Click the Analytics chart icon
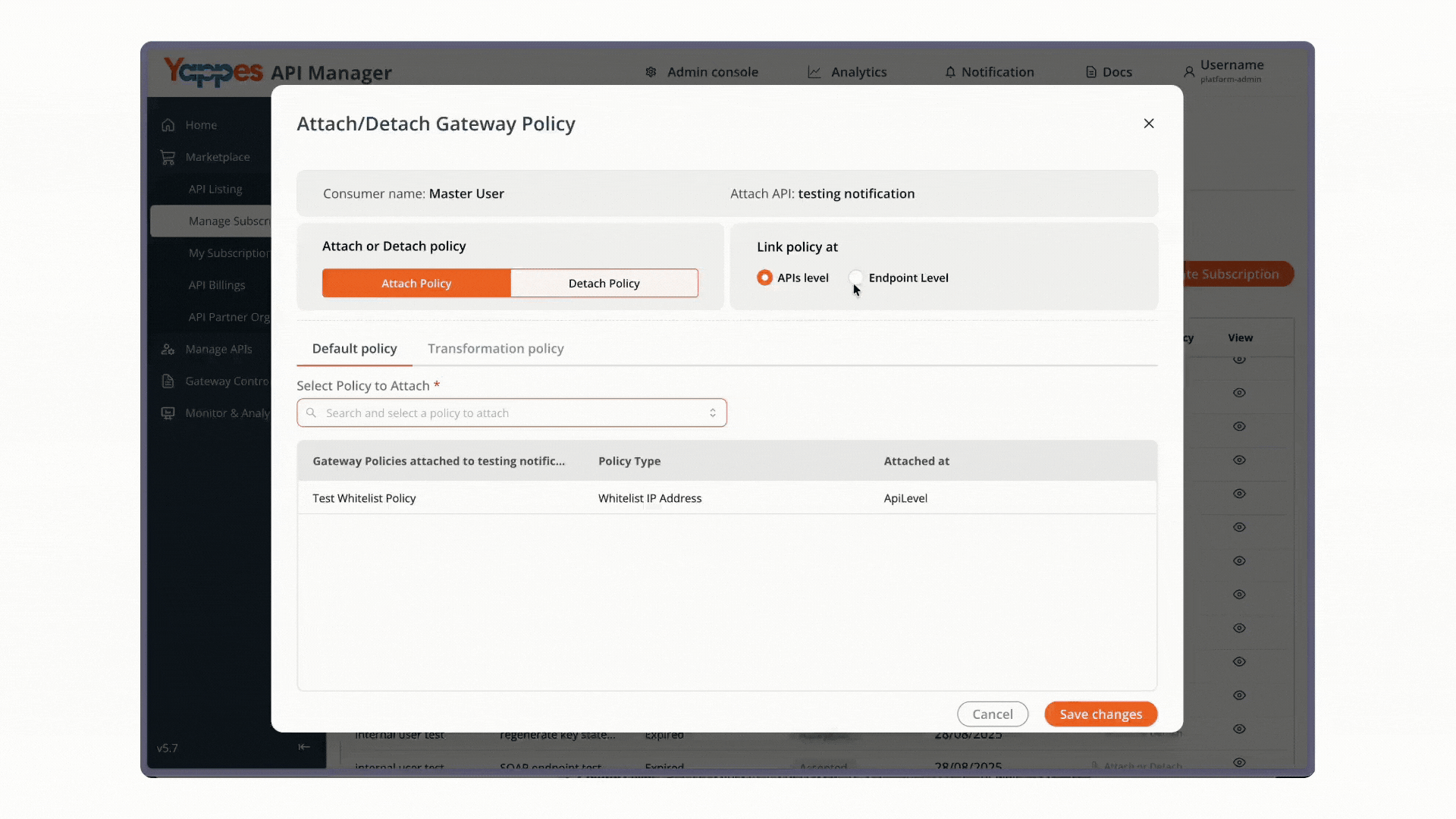Viewport: 1456px width, 819px height. (814, 72)
